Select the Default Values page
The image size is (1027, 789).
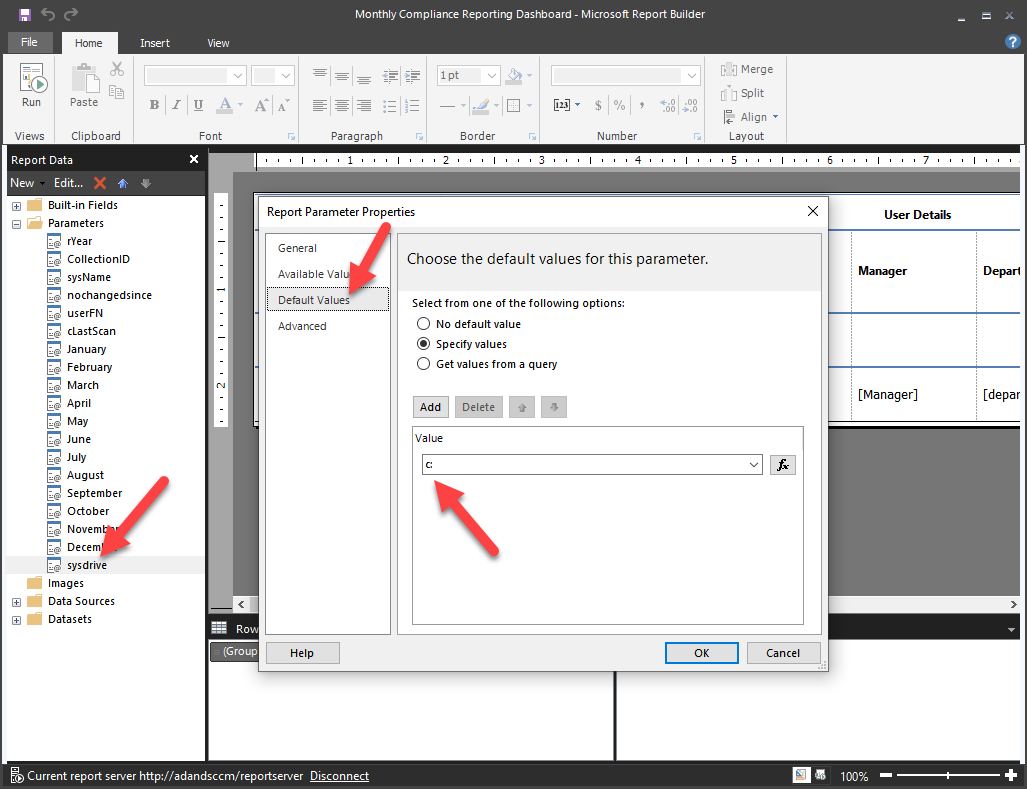328,299
